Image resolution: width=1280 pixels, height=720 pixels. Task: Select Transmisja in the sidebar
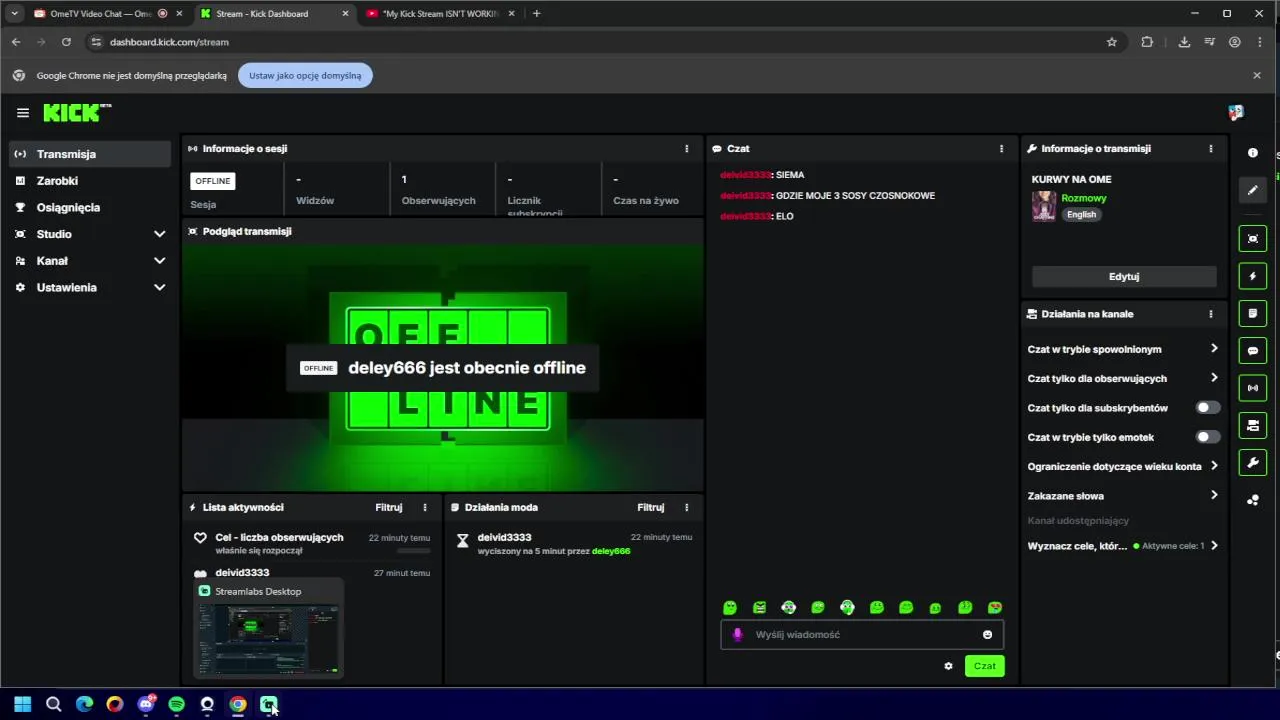click(90, 154)
